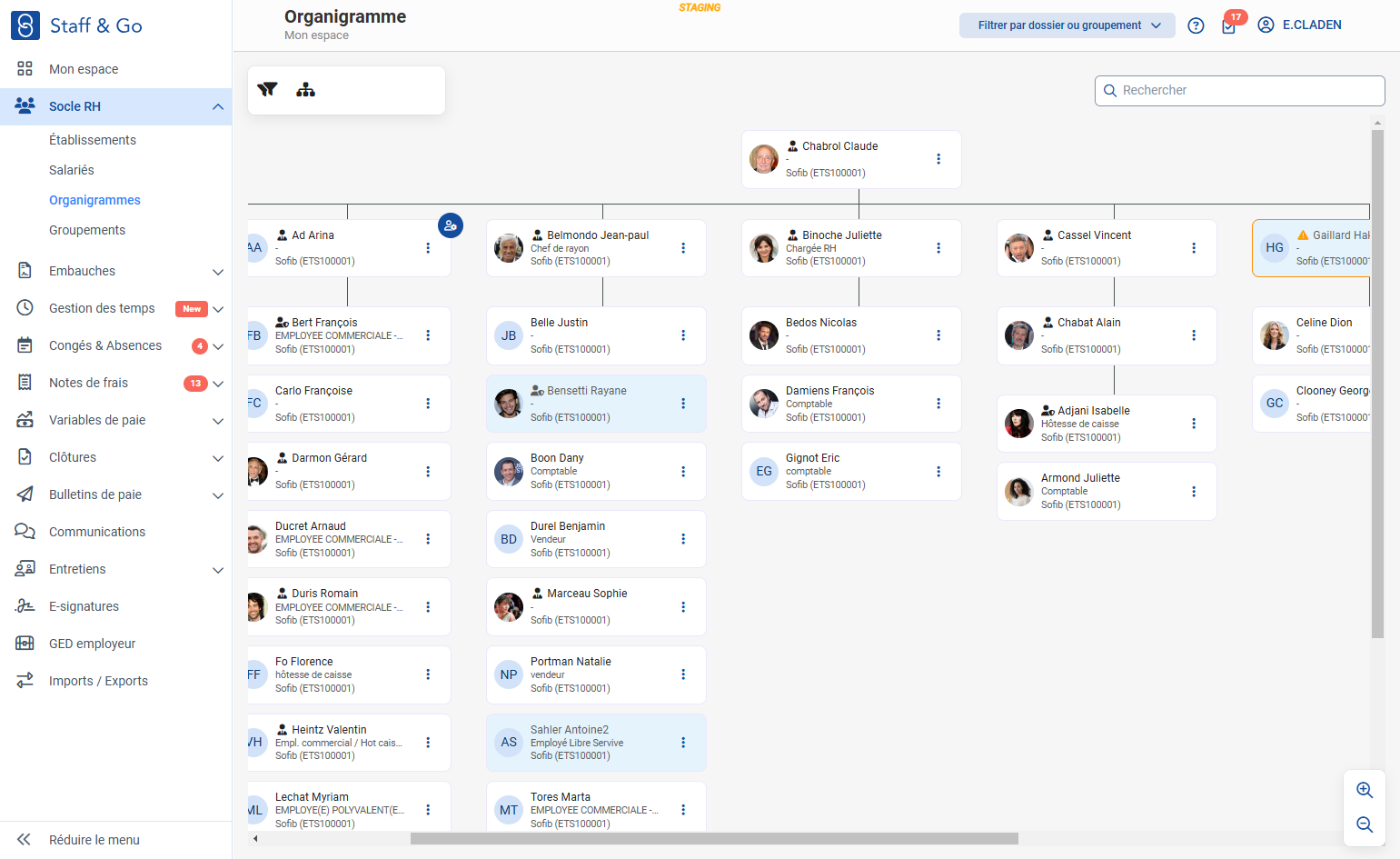
Task: Click the horizontal scrollbar thumb
Action: pyautogui.click(x=714, y=838)
